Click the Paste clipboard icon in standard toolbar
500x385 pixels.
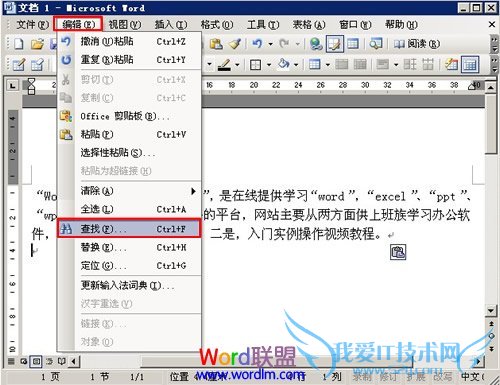tap(216, 44)
